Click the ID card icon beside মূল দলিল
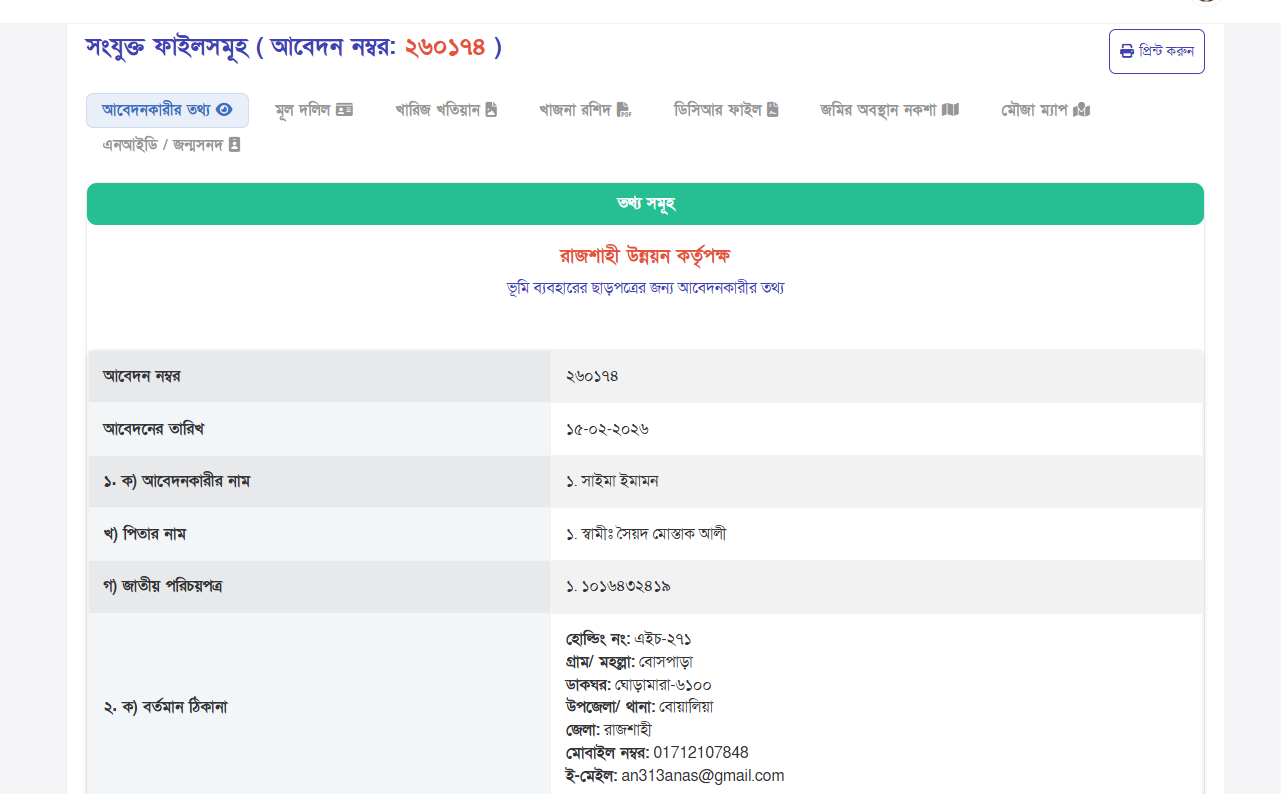This screenshot has width=1281, height=794. tap(344, 110)
